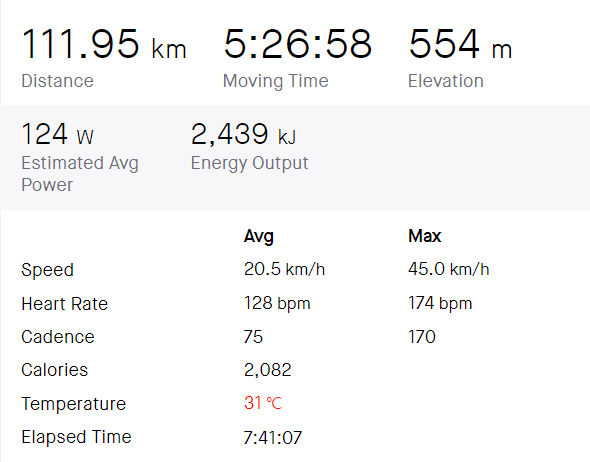Select the Estimated Avg Power label

[80, 174]
